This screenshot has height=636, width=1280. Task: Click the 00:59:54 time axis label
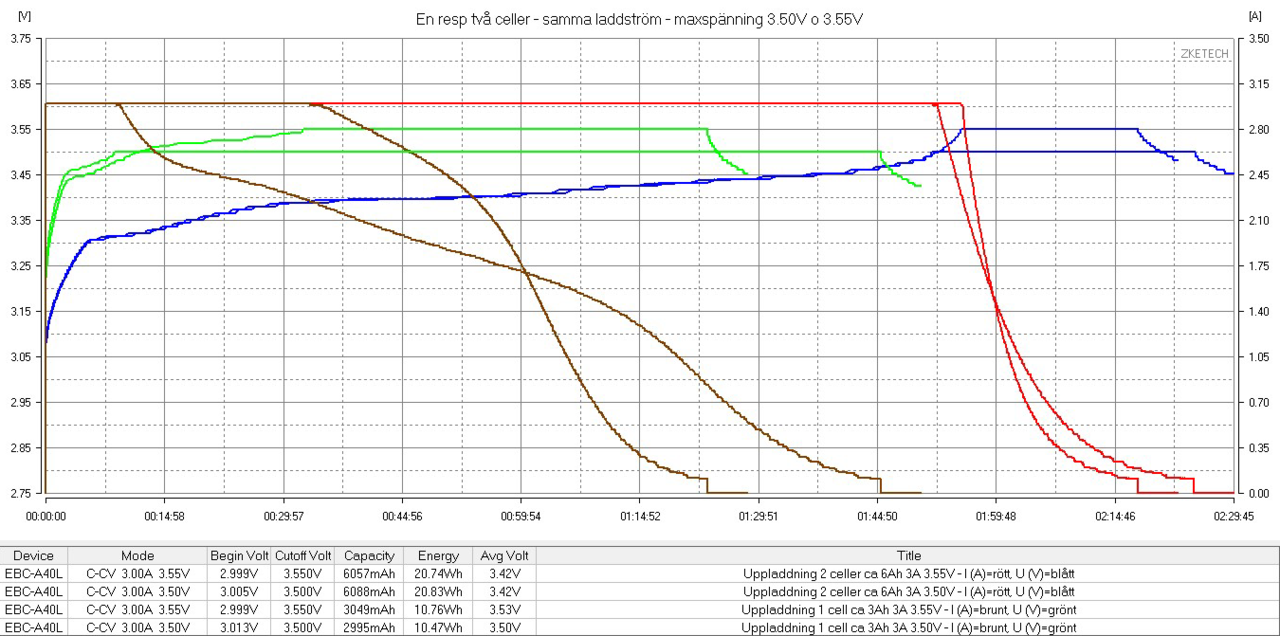coord(520,516)
